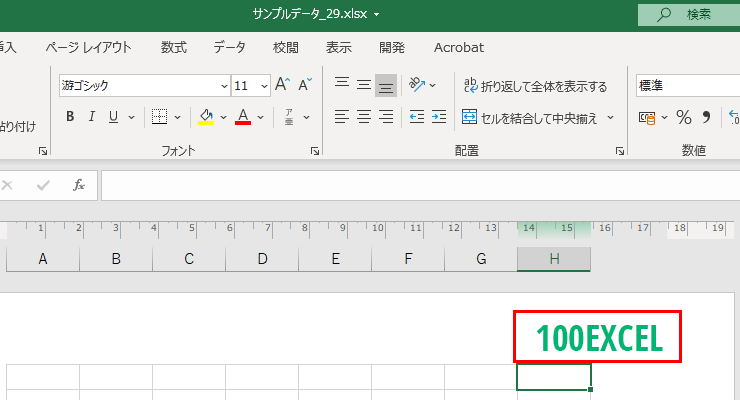
Task: Open clipboard pane dialog launcher
Action: pos(43,151)
